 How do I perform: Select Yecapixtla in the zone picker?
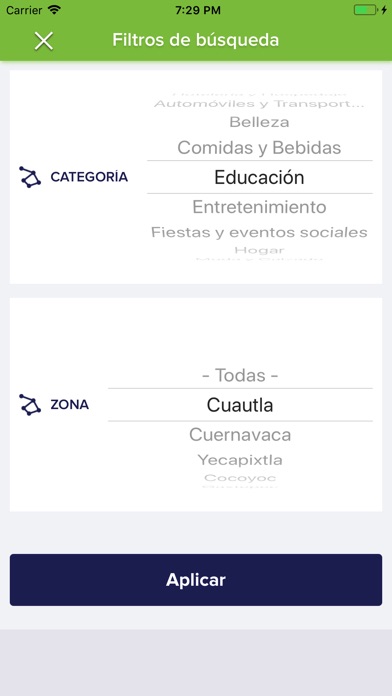point(240,460)
